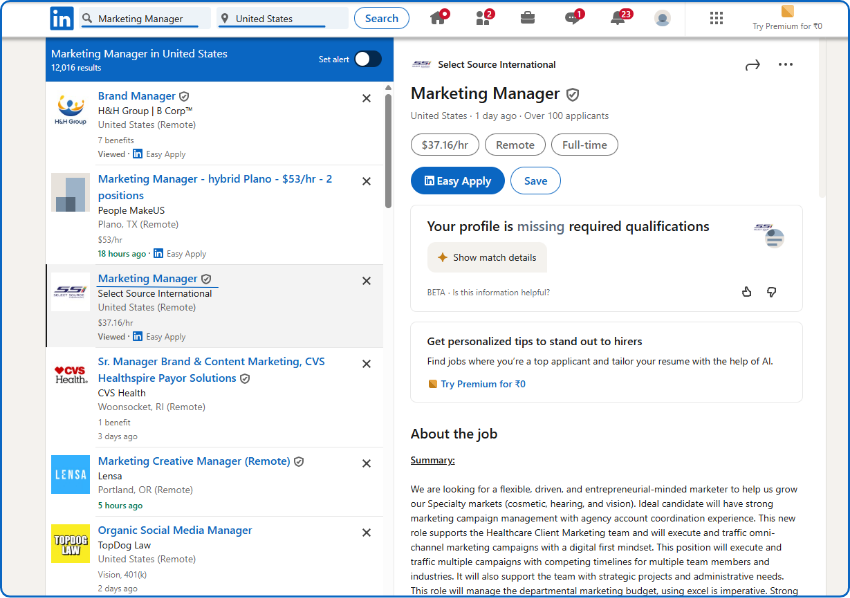The image size is (850, 598).
Task: Click the $37.16/hr pill
Action: click(445, 145)
